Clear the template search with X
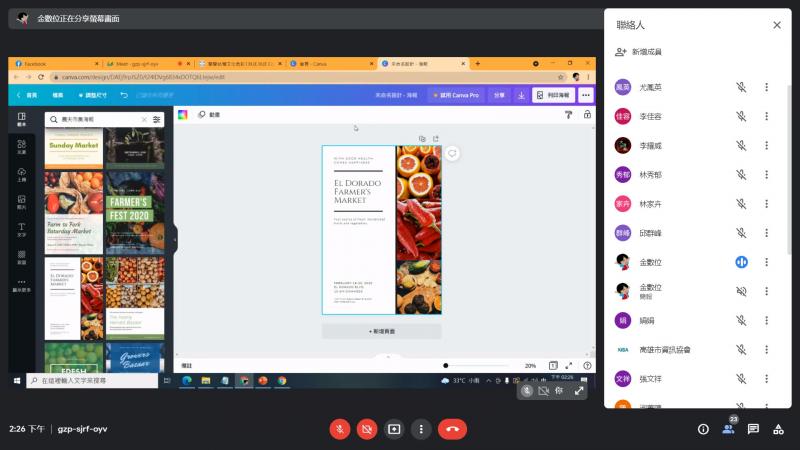 click(144, 119)
